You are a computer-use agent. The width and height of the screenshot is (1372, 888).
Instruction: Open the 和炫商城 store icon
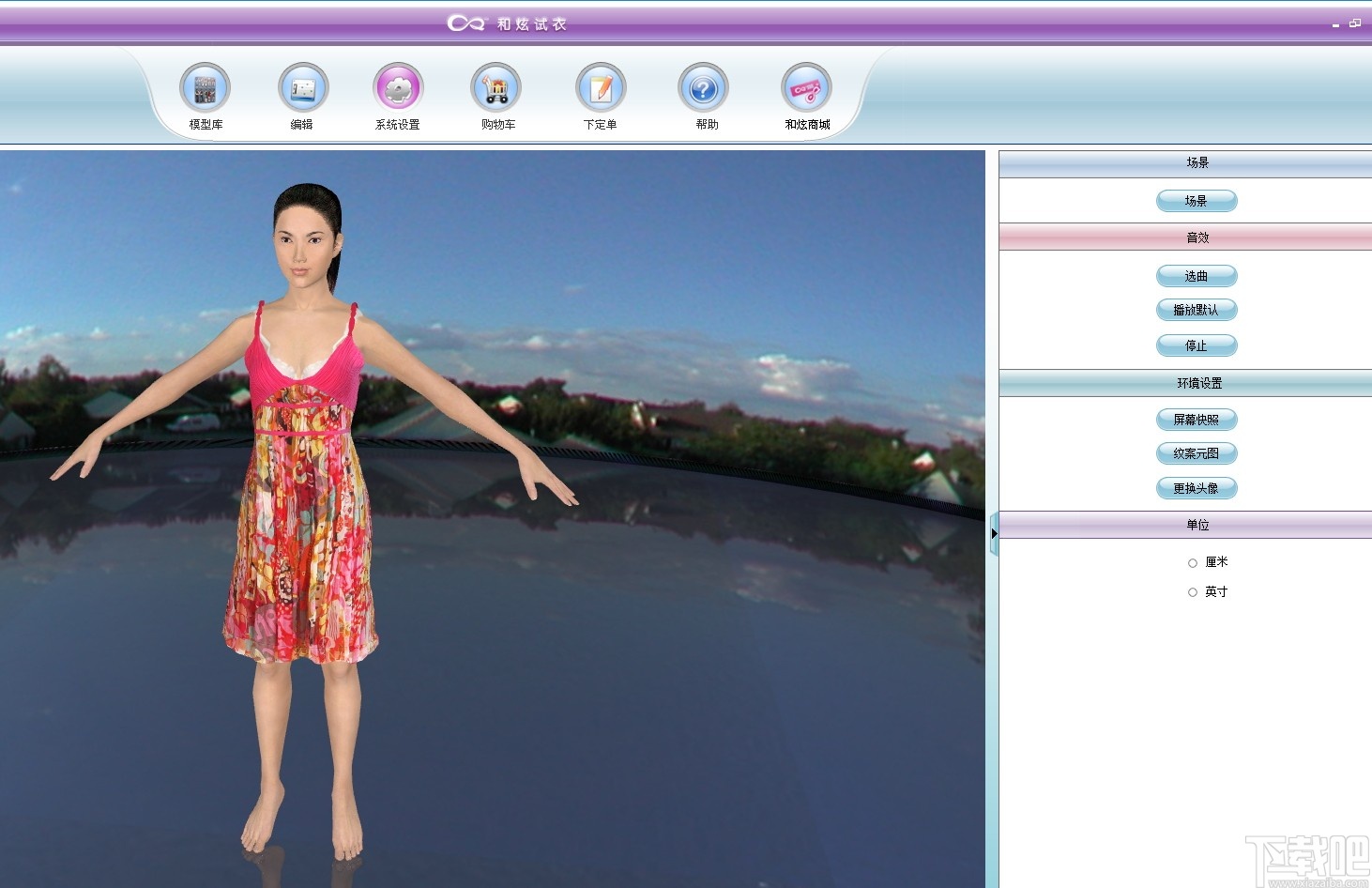(806, 89)
